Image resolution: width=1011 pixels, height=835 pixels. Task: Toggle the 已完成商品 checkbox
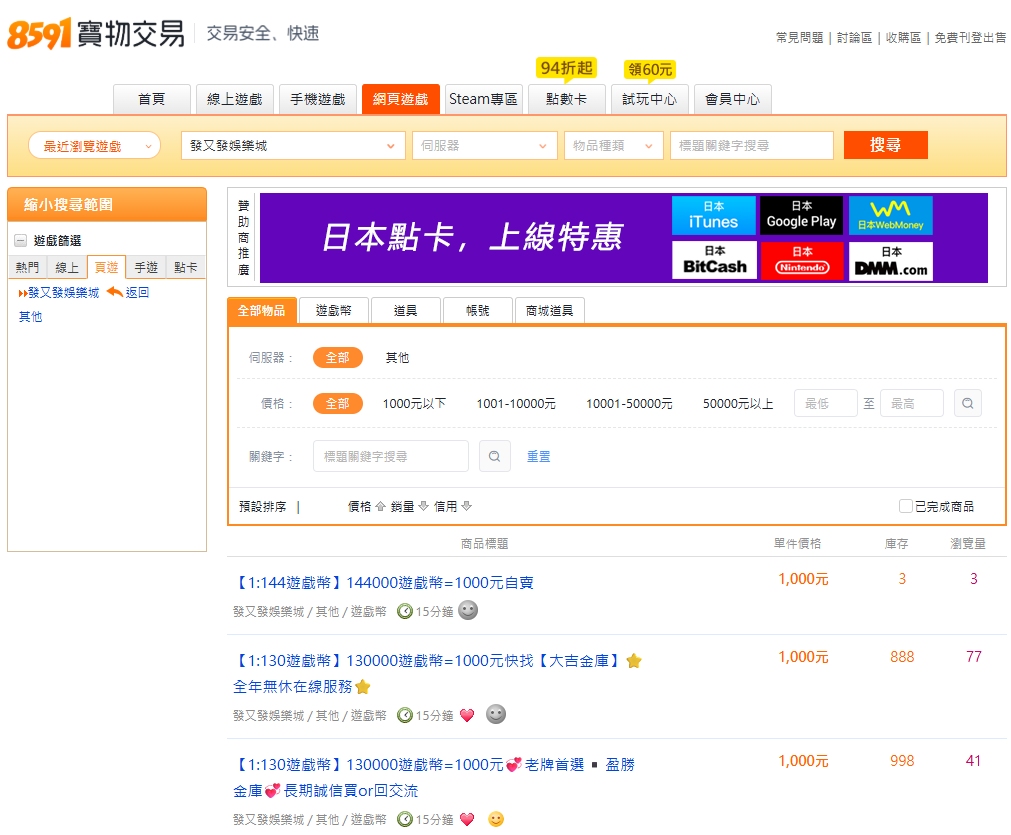pyautogui.click(x=905, y=506)
